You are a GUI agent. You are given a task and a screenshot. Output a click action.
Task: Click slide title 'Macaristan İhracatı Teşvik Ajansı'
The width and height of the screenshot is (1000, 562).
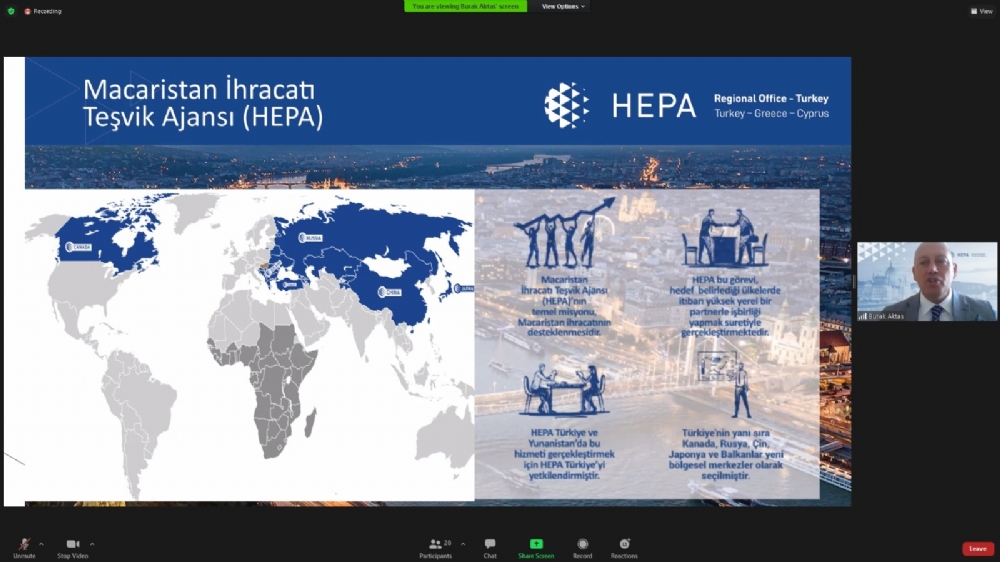point(203,103)
